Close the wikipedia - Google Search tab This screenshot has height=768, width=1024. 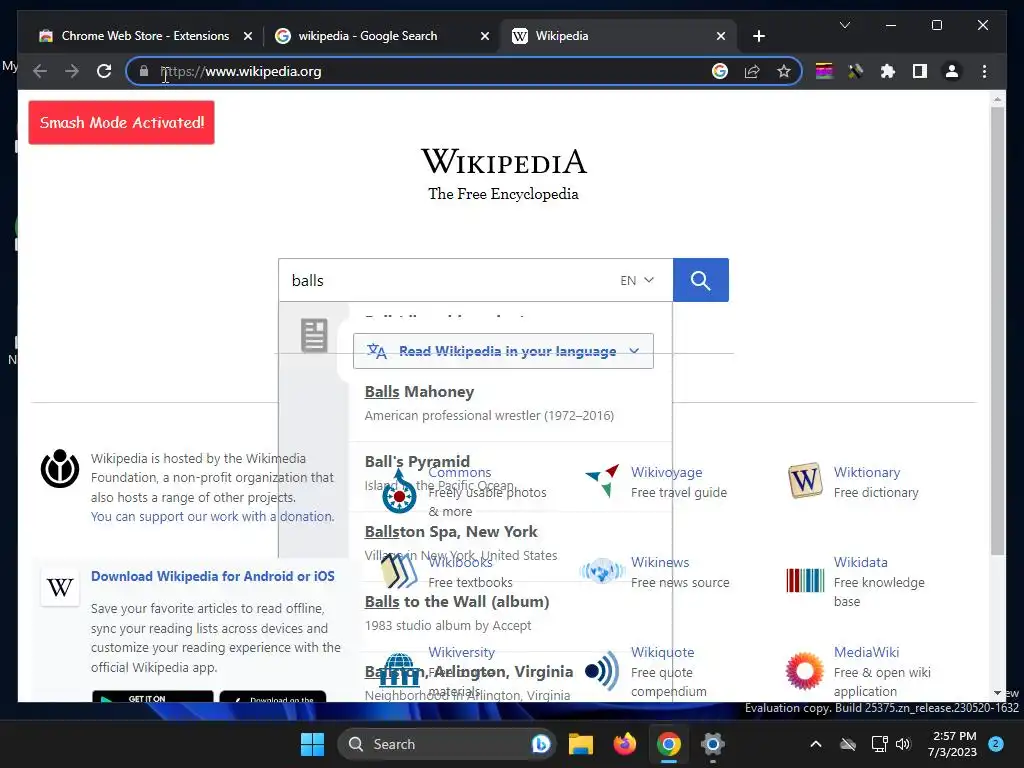(x=485, y=36)
